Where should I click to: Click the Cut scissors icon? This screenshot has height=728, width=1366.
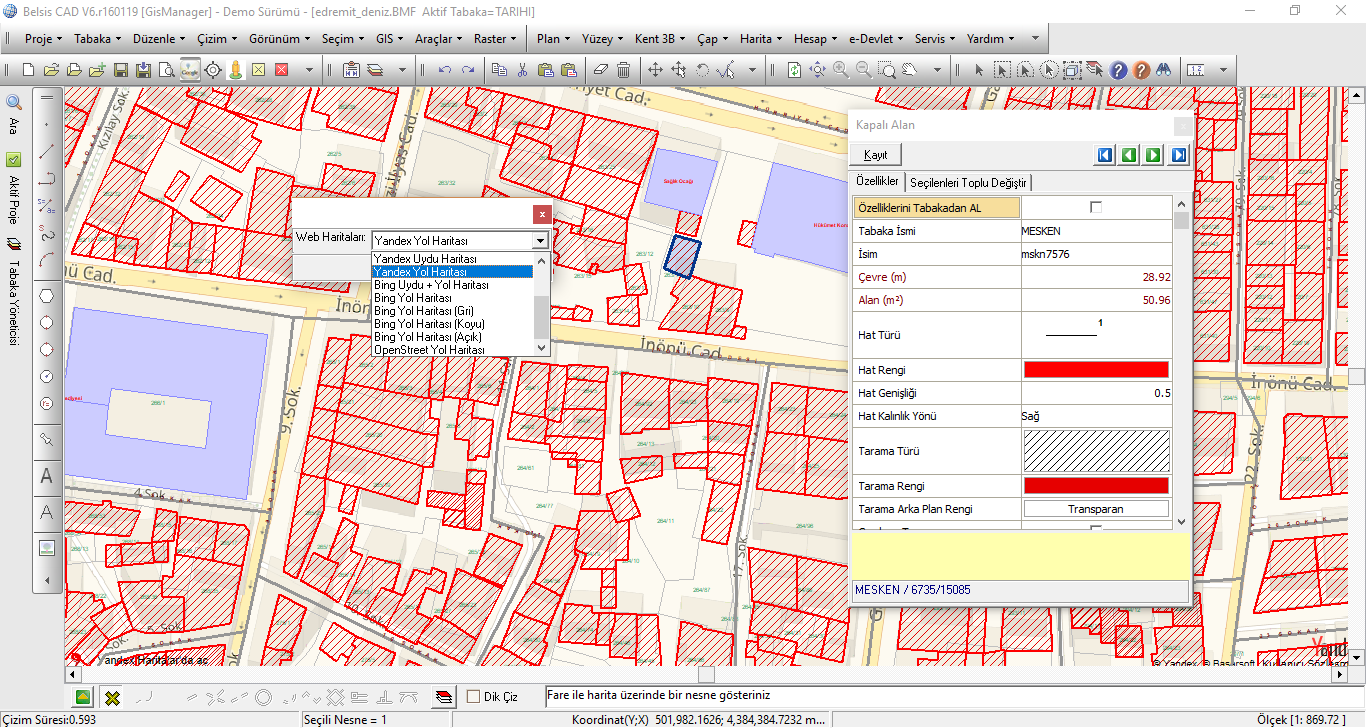point(521,70)
